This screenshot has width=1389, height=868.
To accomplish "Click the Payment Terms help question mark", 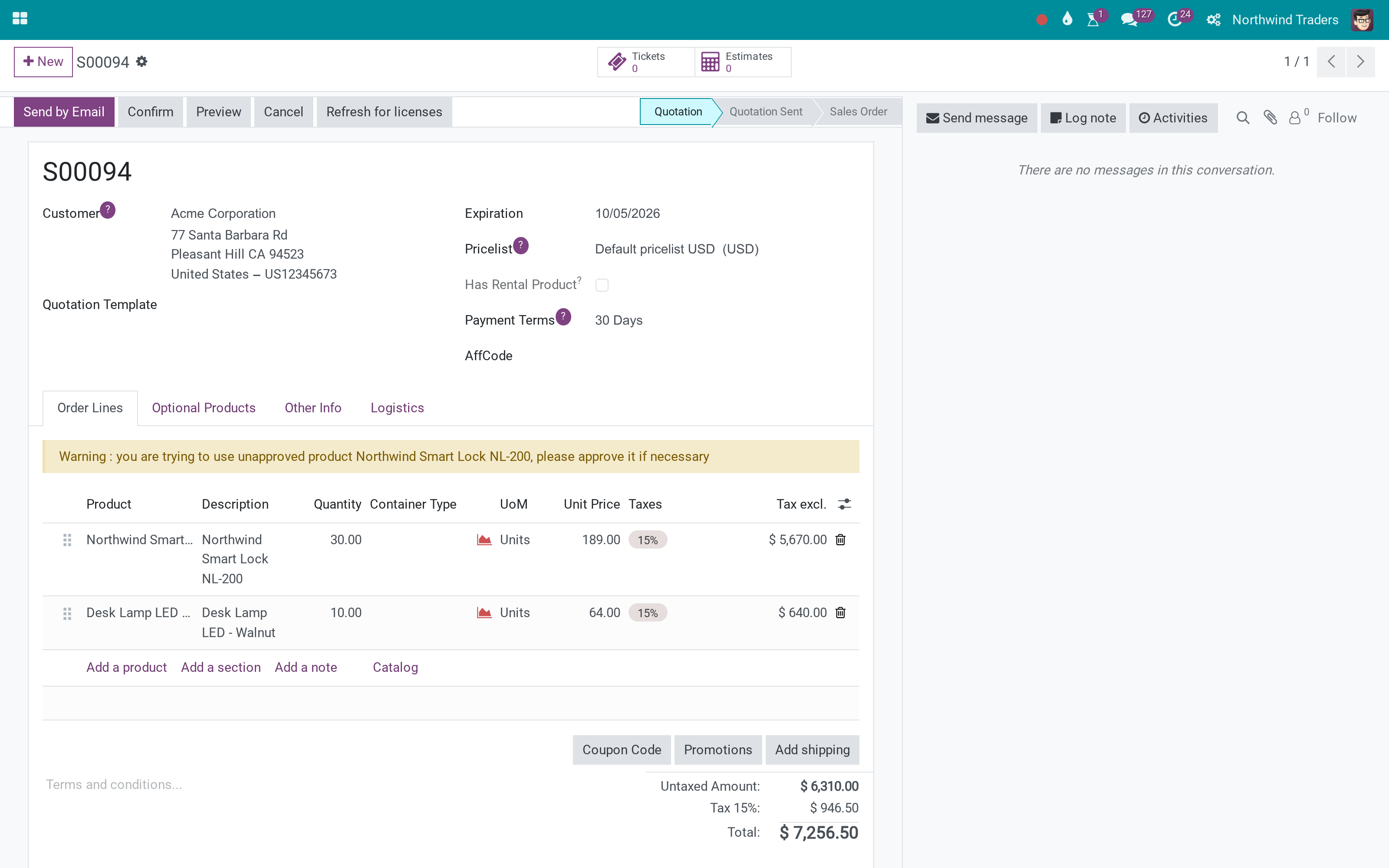I will pos(564,317).
